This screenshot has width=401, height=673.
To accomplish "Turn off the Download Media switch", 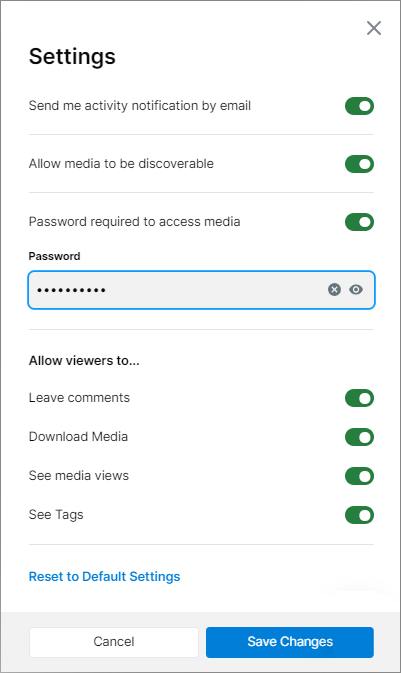I will point(359,437).
